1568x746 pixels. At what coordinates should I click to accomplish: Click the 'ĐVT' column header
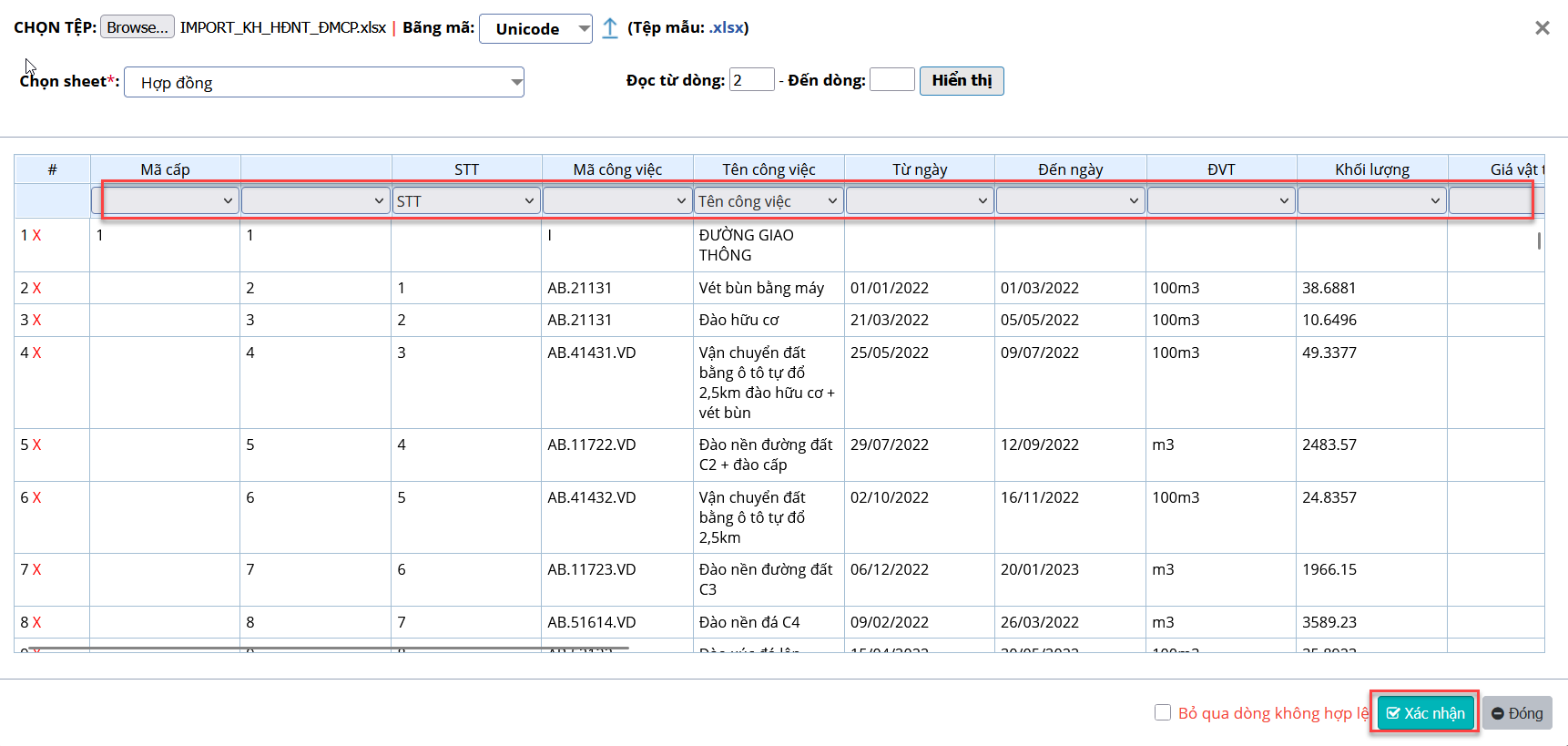click(1221, 169)
